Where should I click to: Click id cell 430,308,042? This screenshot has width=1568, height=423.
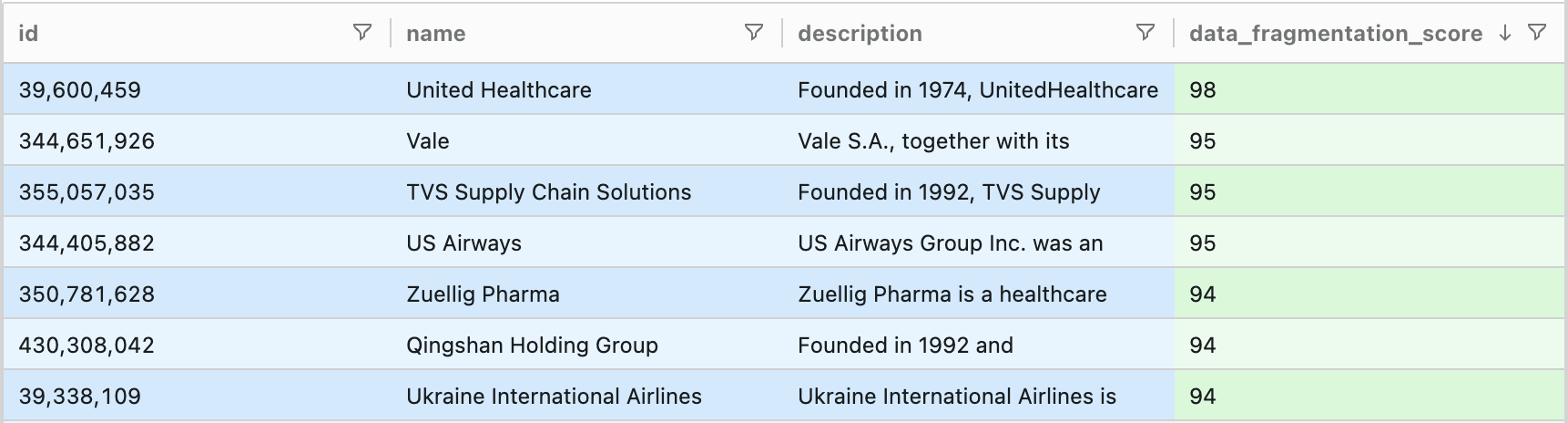[x=87, y=346]
